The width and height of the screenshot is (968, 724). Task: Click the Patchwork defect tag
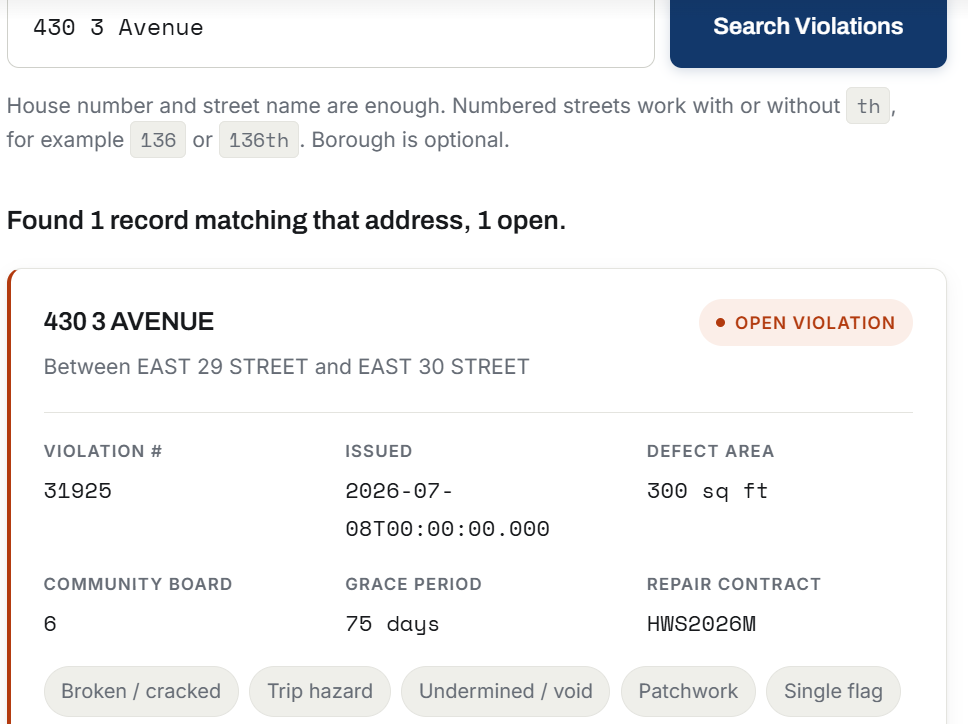[688, 691]
